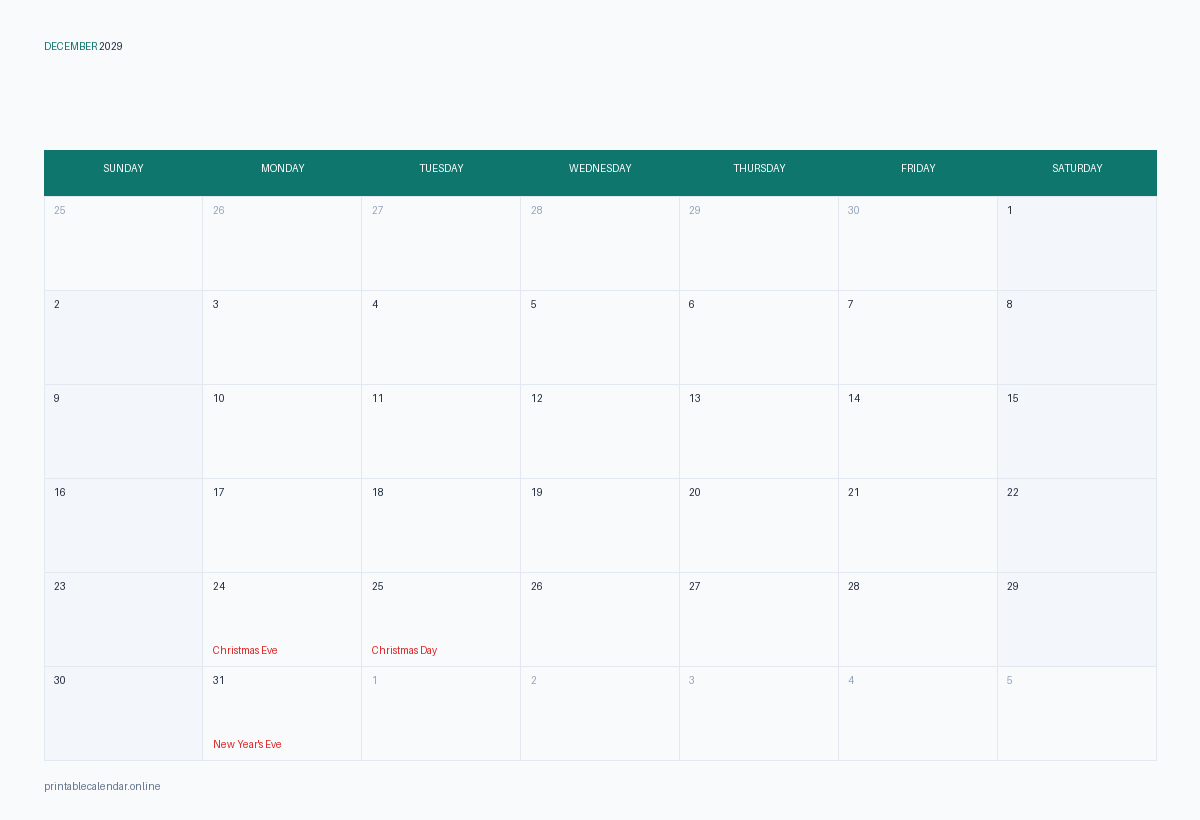Select the date cell numbered 24
1200x820 pixels.
point(282,619)
